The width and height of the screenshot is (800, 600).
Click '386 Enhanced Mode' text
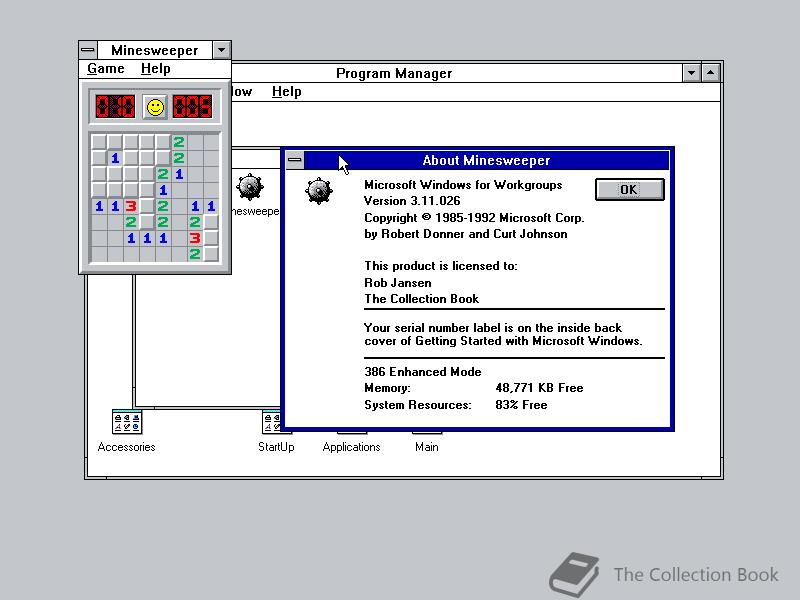click(423, 371)
